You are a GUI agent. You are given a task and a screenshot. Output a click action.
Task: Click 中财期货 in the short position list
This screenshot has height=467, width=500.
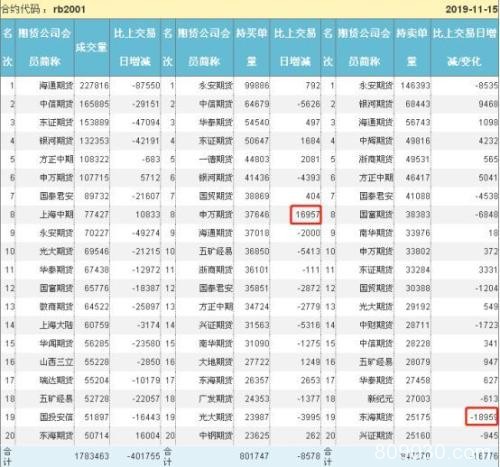[x=376, y=325]
